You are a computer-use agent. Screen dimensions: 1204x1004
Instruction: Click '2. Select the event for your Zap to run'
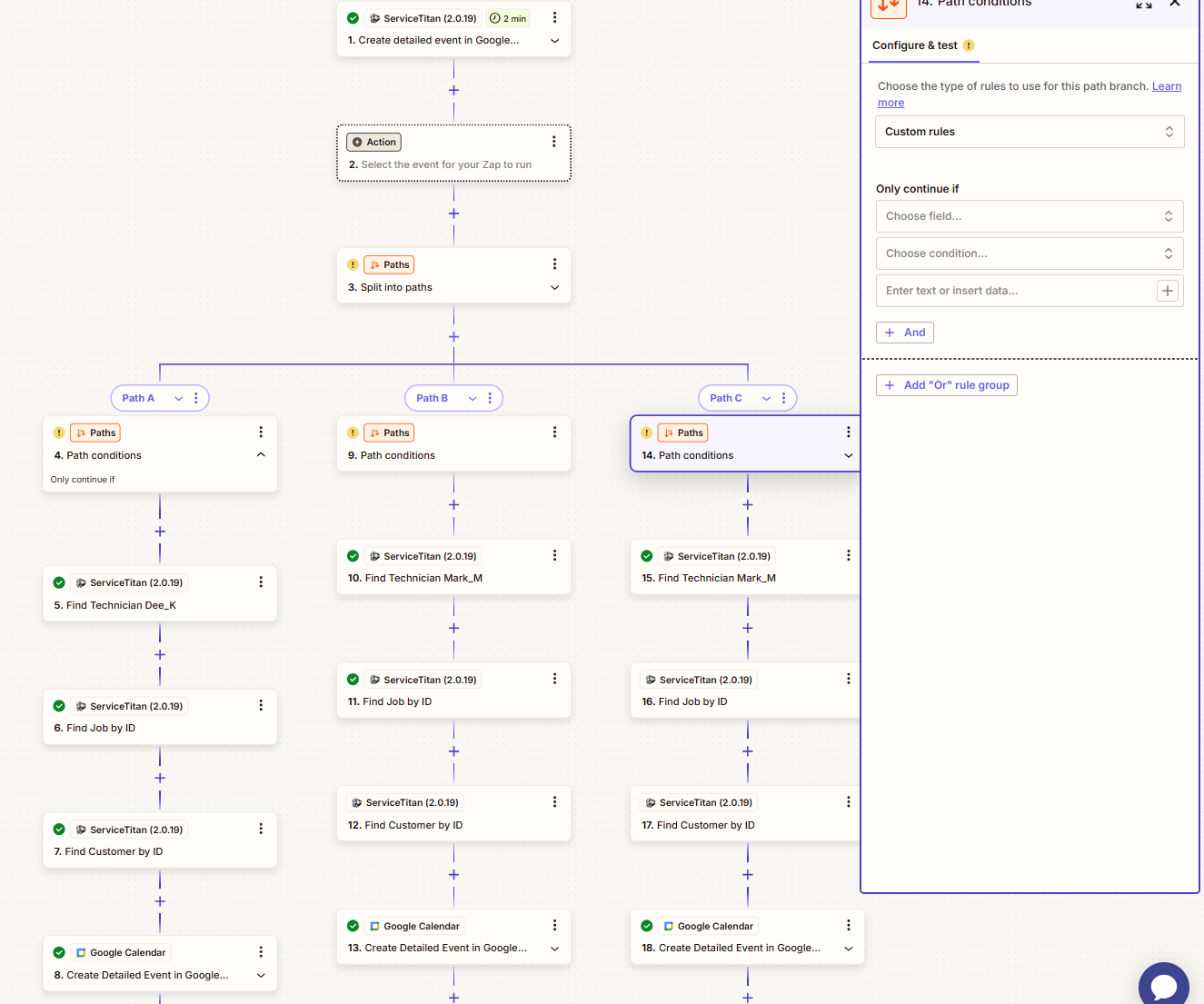click(440, 164)
